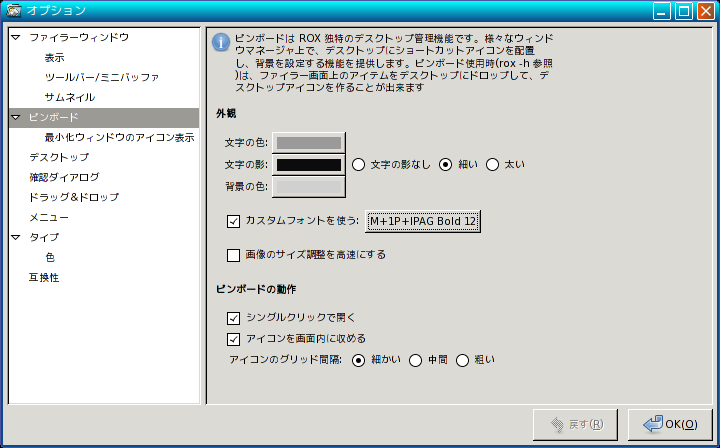Click the blue info icon beside description
The height and width of the screenshot is (448, 720).
click(x=221, y=42)
